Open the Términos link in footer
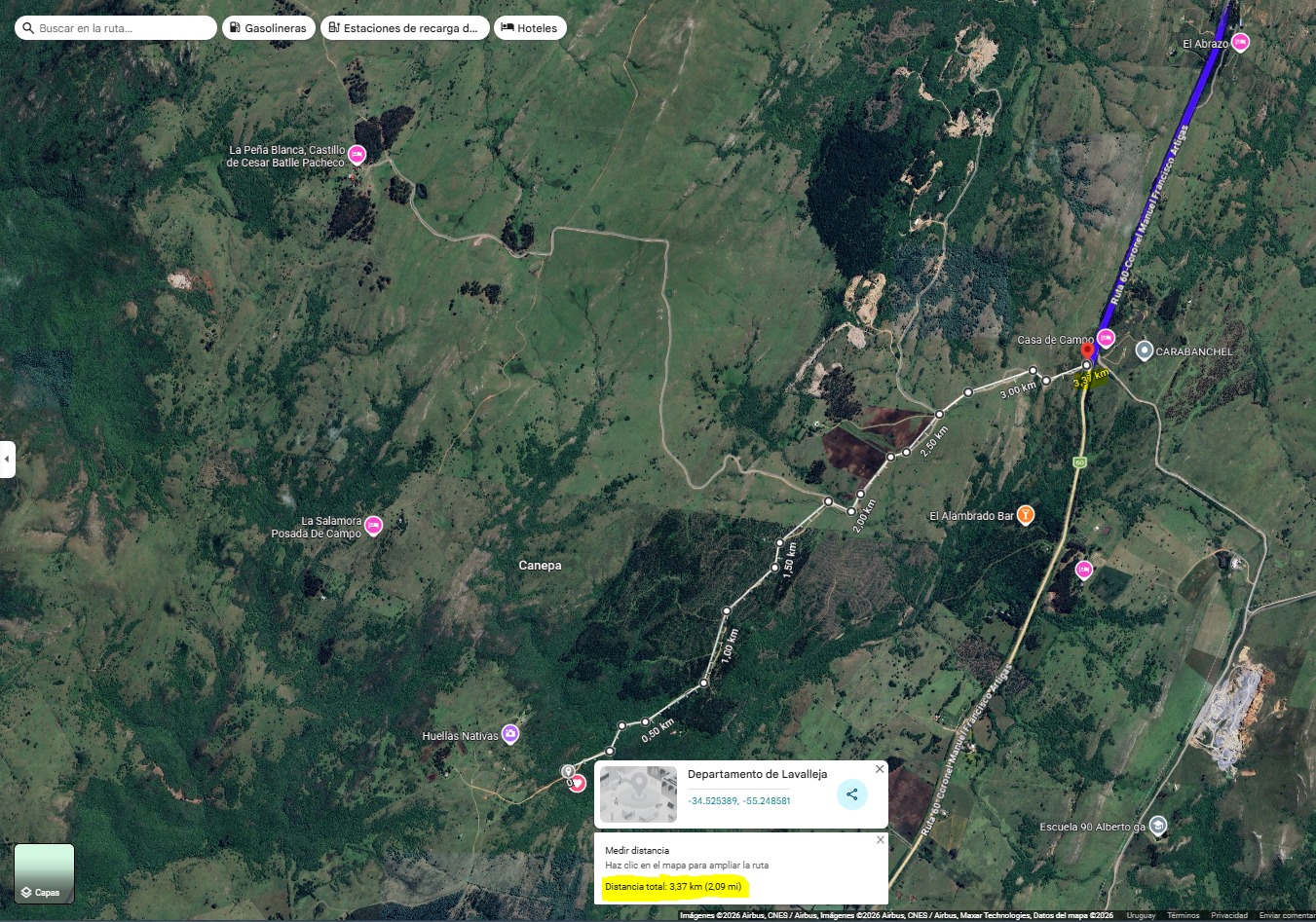Screen dimensions: 1316x922 (x=1183, y=915)
